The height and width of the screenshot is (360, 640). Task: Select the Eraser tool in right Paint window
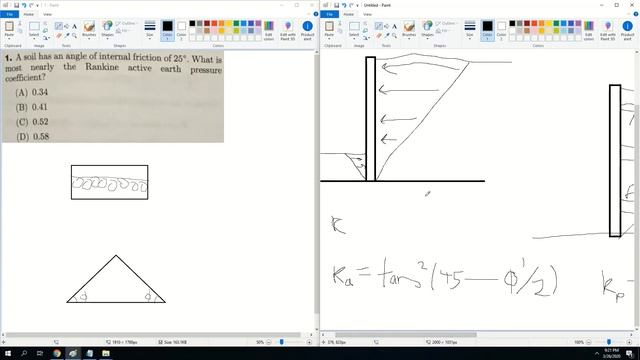pos(379,36)
